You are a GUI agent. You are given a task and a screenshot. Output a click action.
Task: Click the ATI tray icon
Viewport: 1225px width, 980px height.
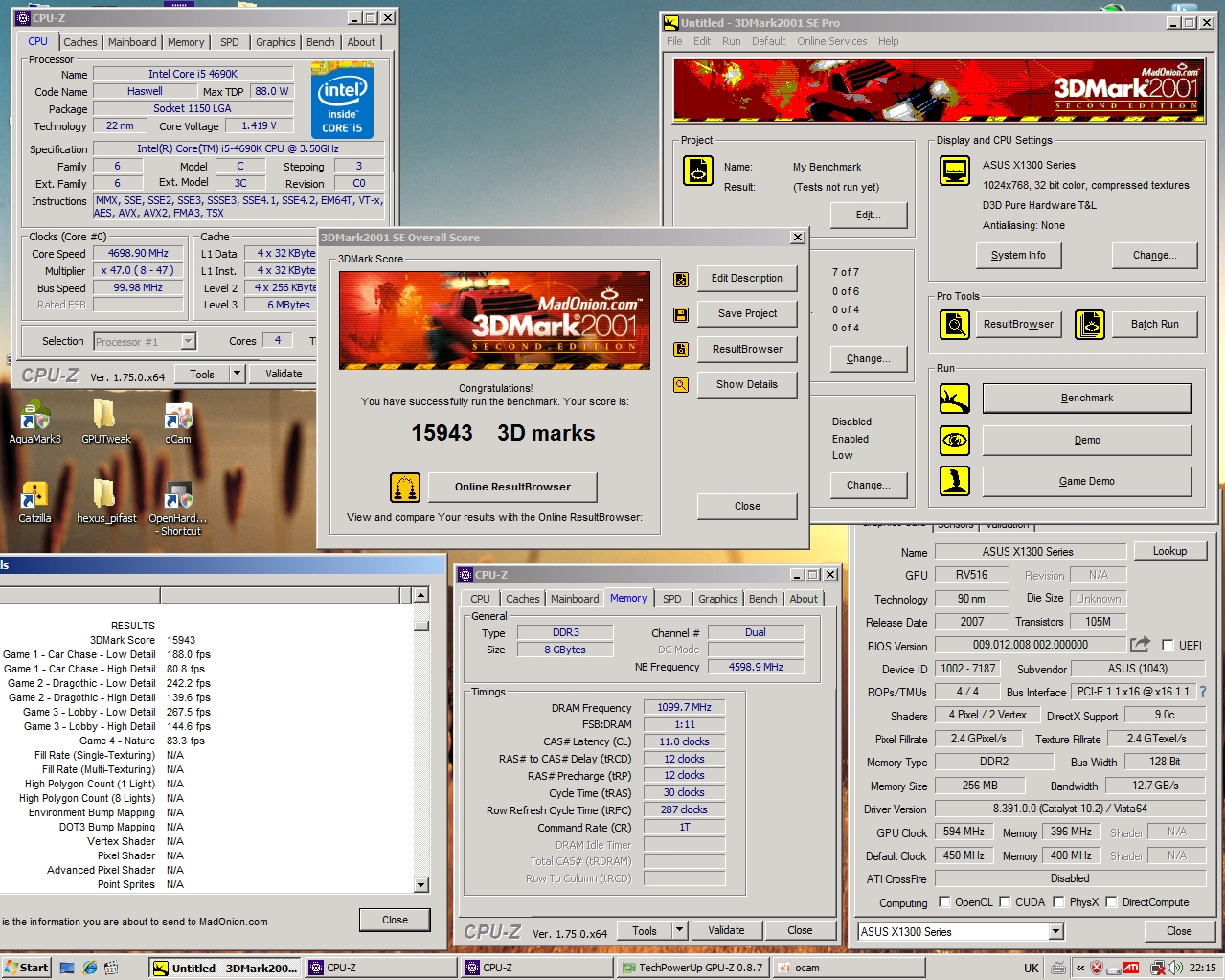click(1131, 968)
